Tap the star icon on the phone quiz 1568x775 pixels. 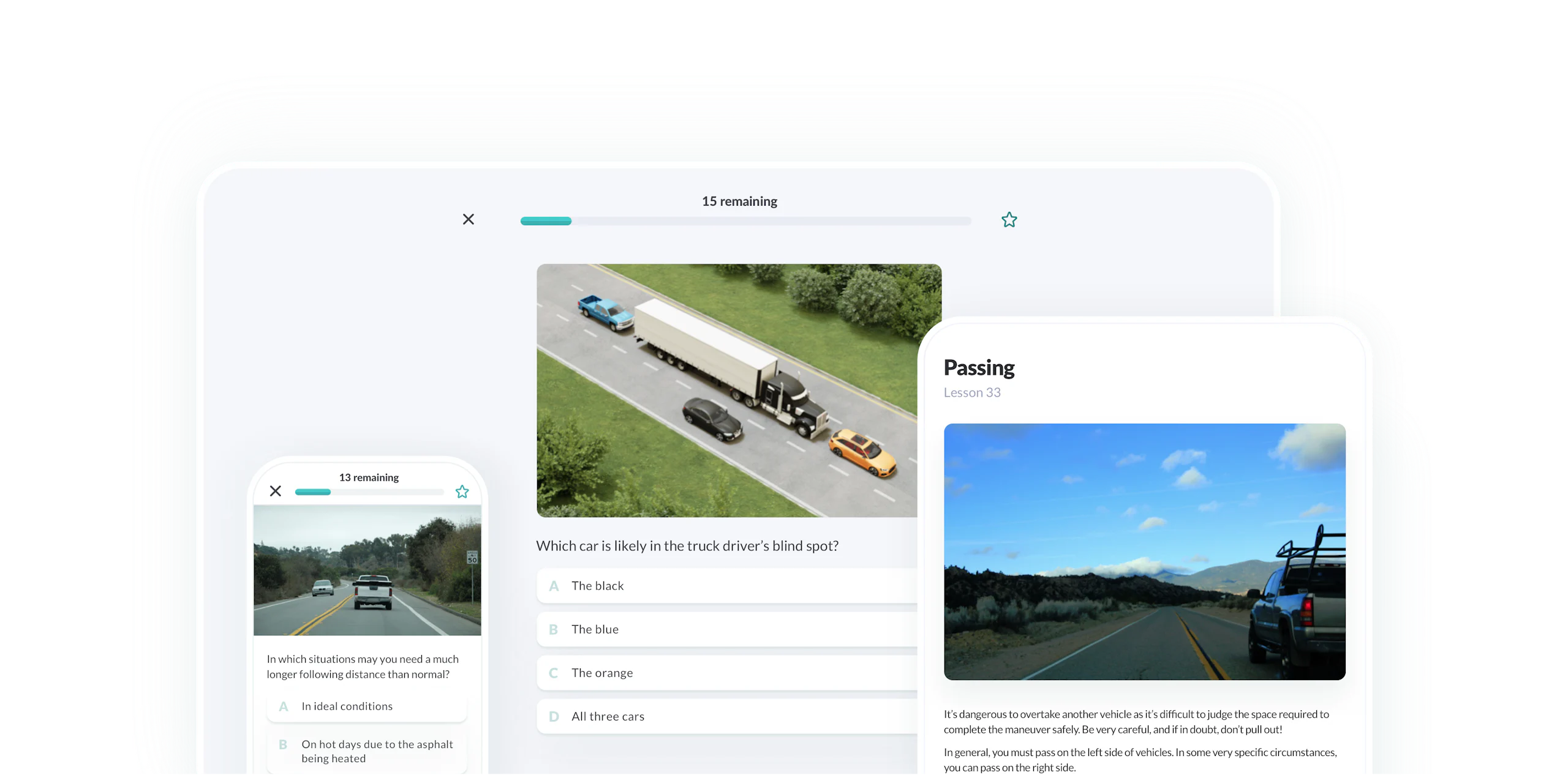point(462,492)
